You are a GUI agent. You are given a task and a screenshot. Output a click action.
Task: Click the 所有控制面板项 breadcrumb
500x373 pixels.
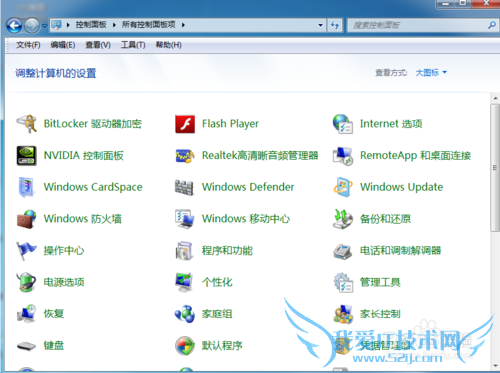pos(149,25)
